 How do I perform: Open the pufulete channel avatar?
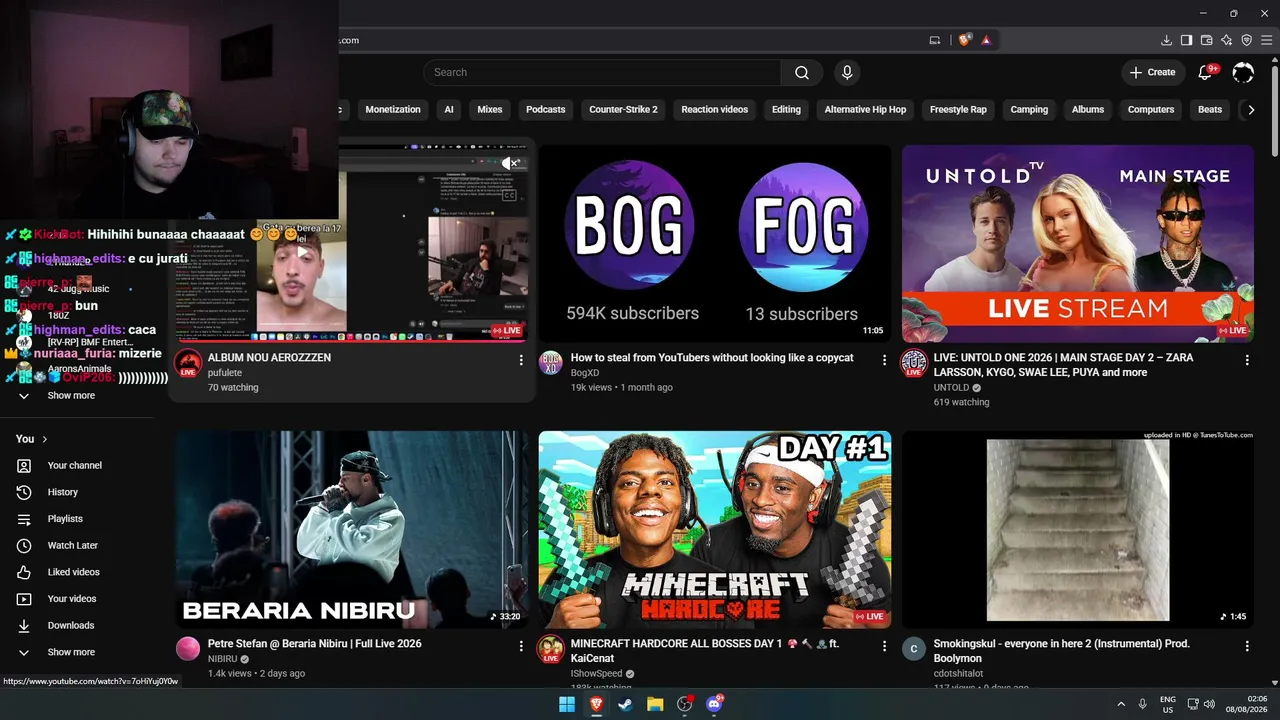tap(188, 363)
